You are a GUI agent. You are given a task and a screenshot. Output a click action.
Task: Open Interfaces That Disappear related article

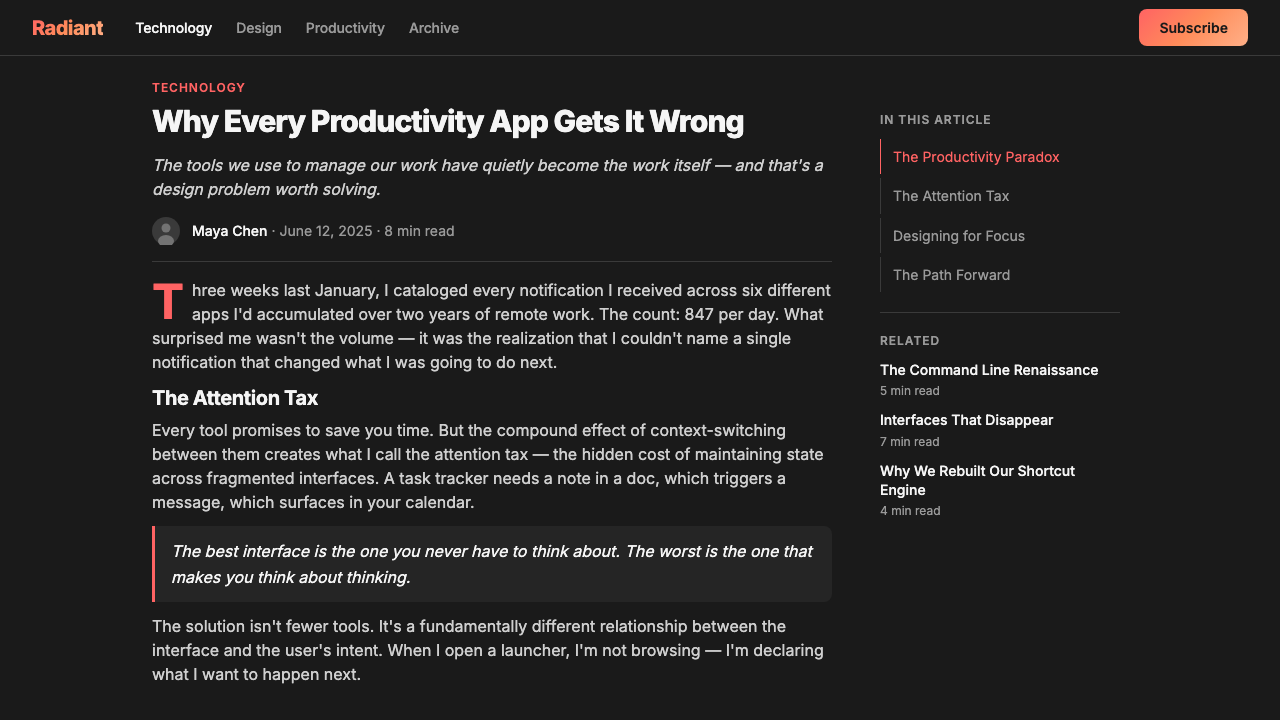point(966,420)
